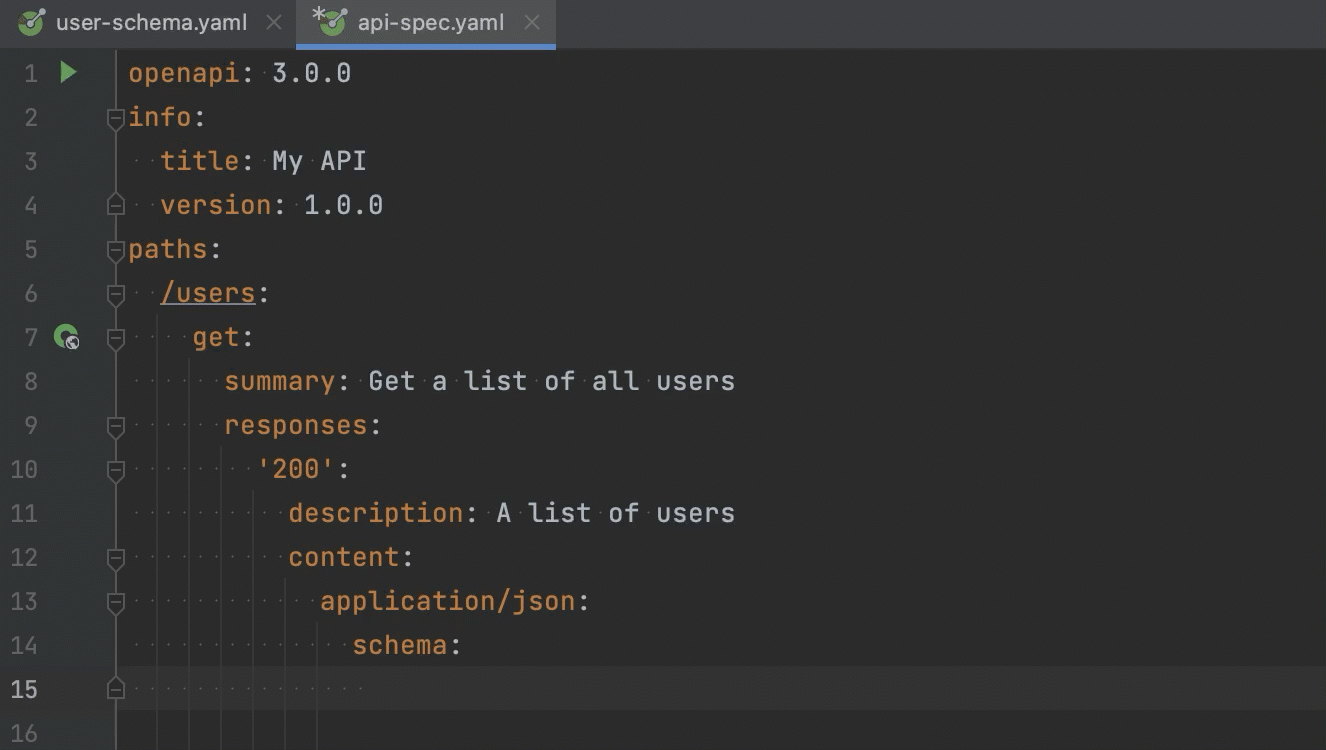Click the OpenAPI icon on user-schema.yaml tab

pos(30,22)
